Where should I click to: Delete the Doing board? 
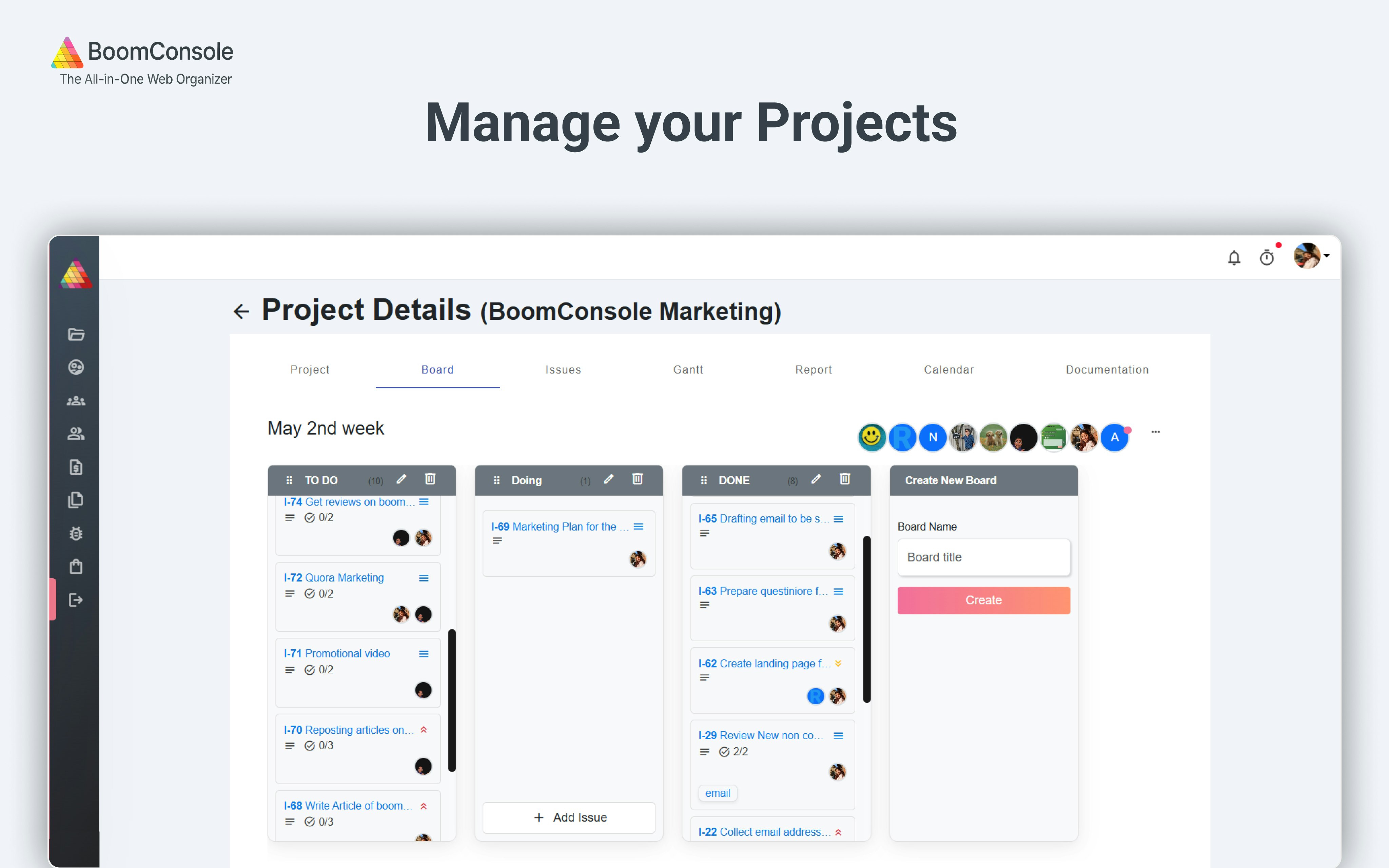coord(637,479)
